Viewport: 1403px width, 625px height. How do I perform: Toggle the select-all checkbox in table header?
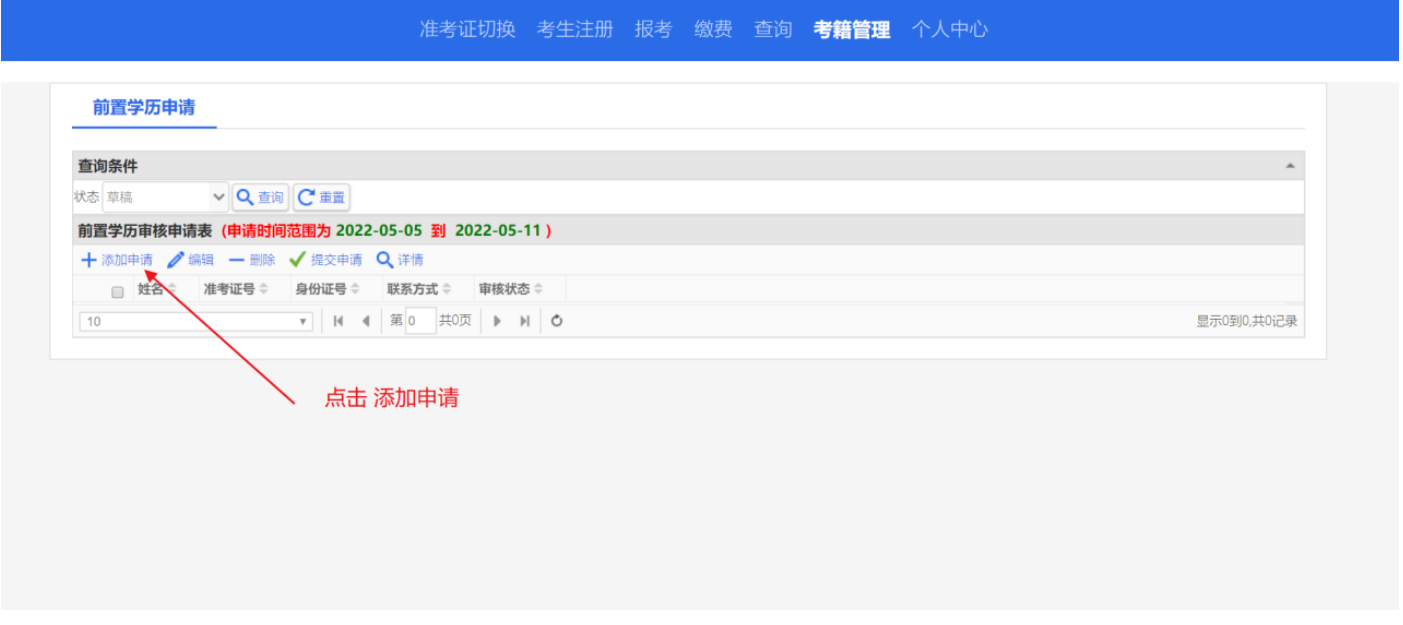point(117,292)
